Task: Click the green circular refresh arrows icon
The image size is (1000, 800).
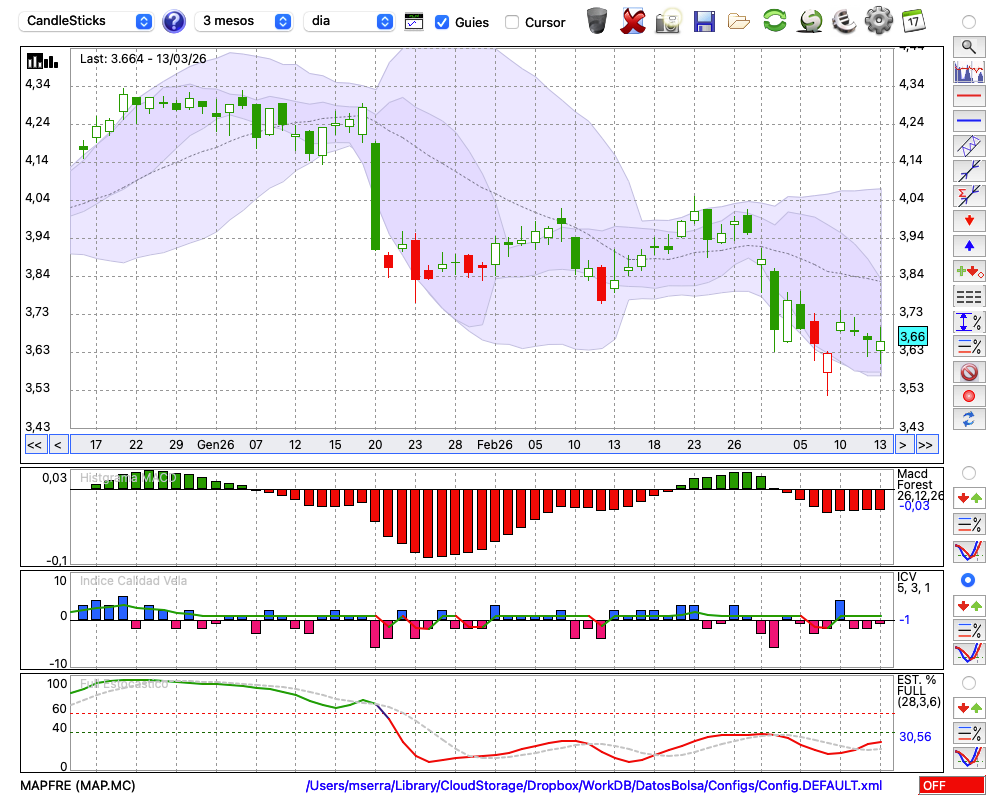Action: click(774, 21)
